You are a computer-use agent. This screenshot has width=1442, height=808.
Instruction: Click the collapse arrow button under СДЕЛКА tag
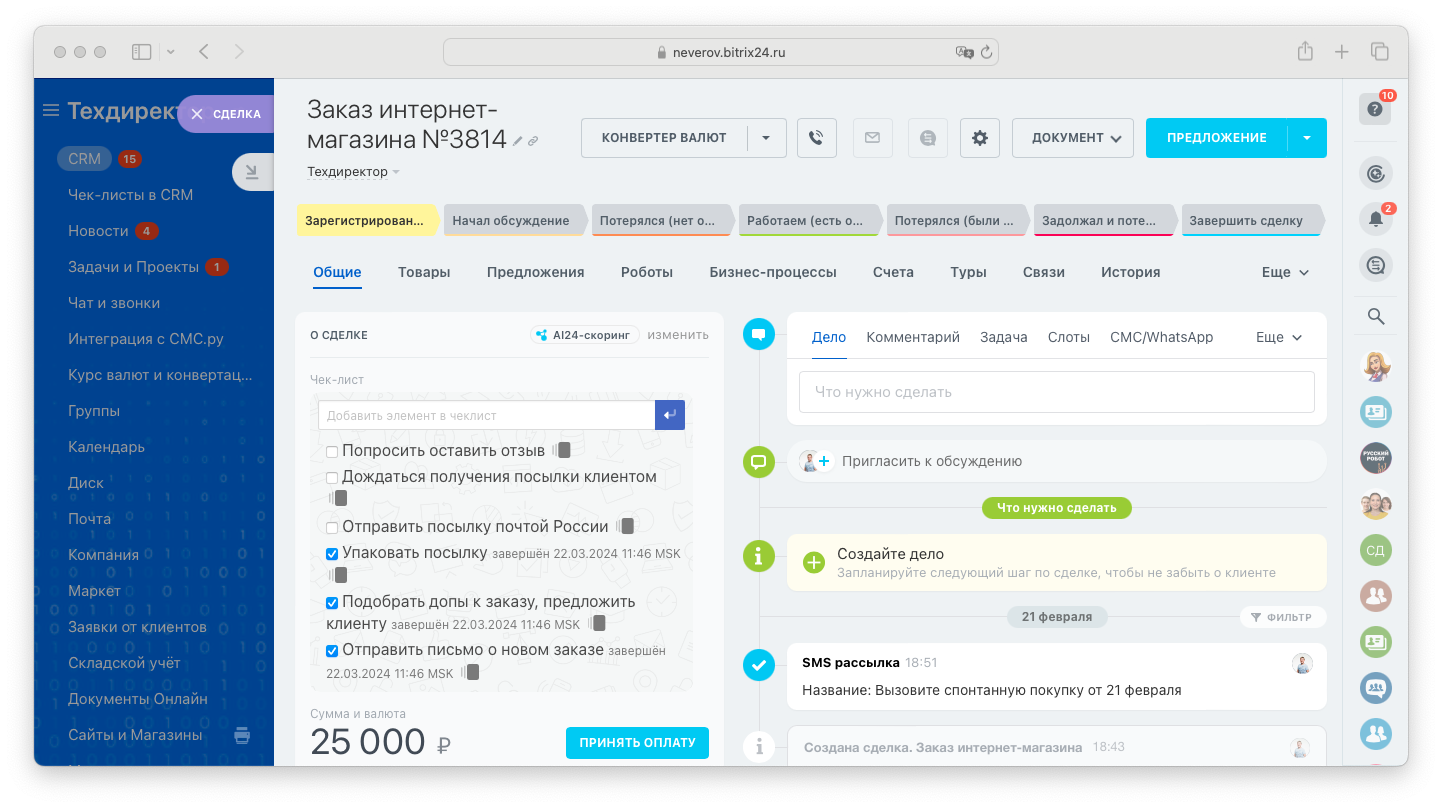coord(253,172)
